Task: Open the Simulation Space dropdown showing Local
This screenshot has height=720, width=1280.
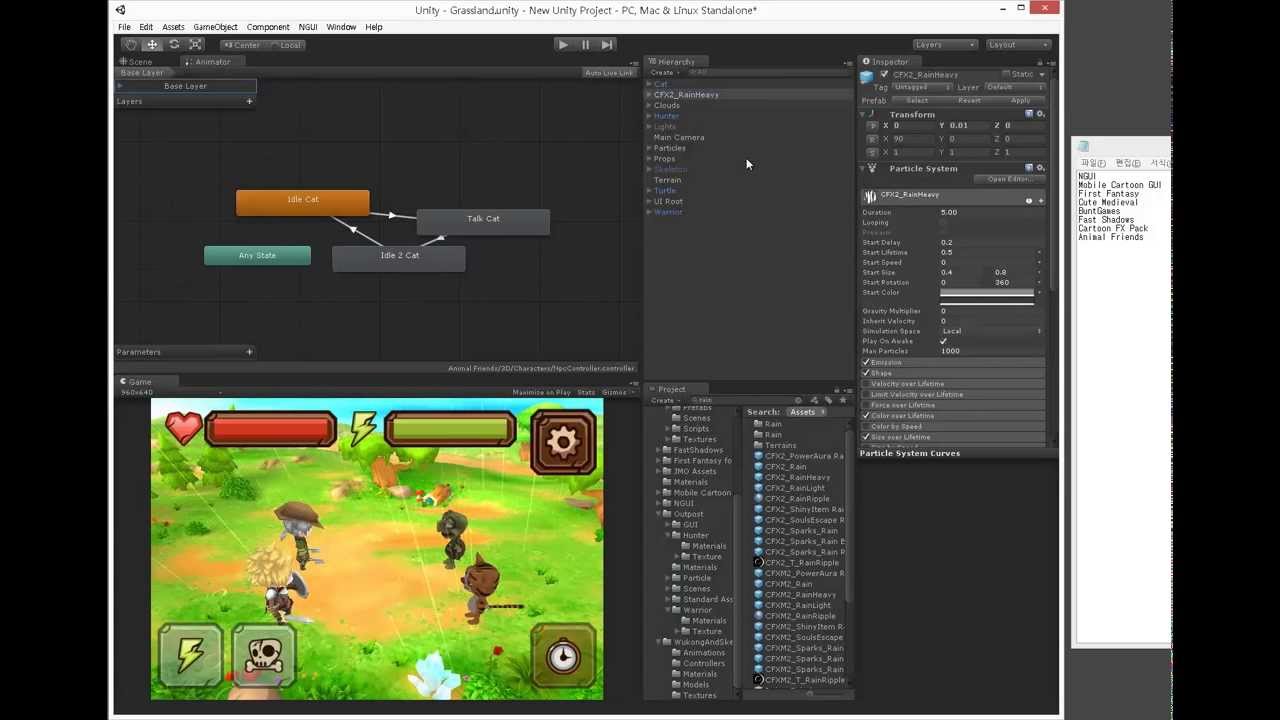Action: (x=990, y=331)
